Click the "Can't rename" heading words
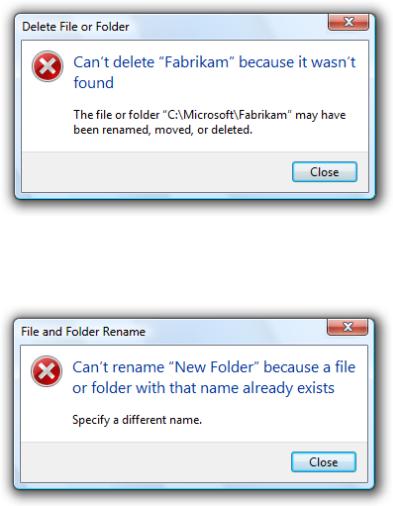 (x=118, y=367)
